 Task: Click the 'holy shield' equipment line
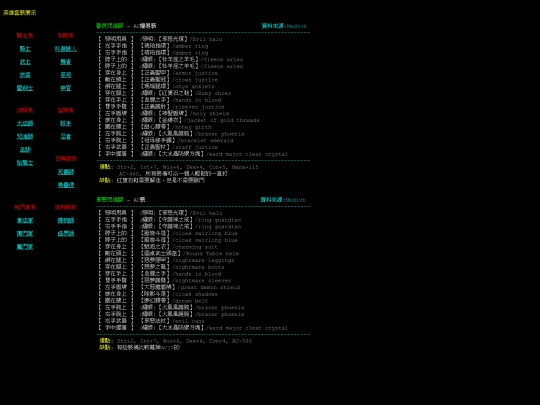click(x=164, y=113)
